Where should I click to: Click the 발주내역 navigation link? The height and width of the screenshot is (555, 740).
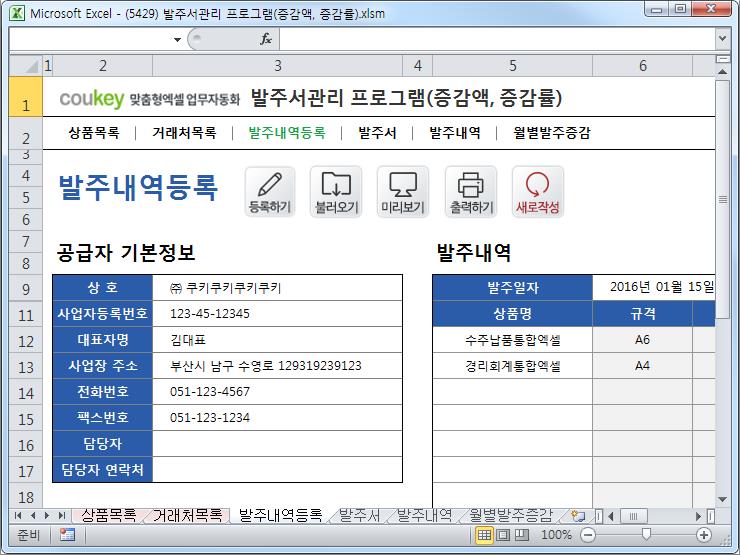coord(455,133)
